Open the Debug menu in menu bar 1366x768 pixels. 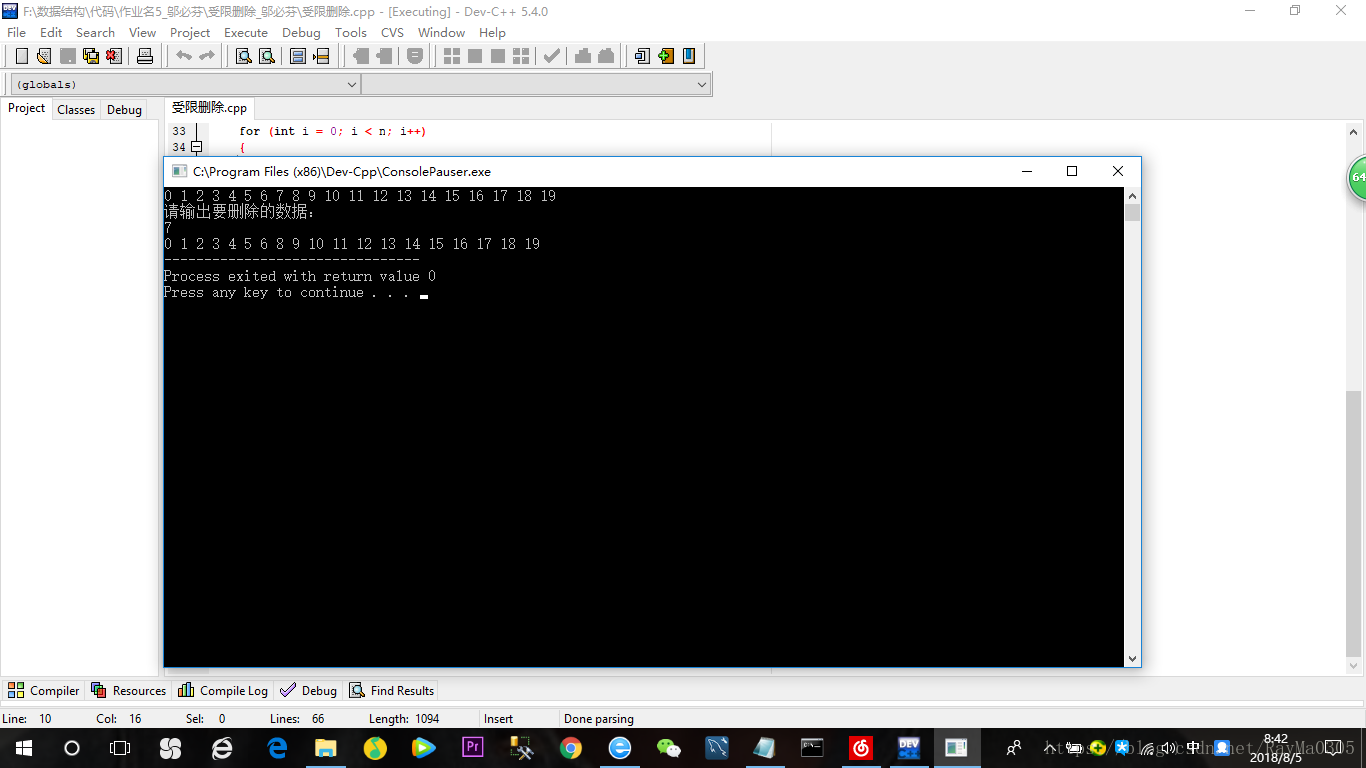(x=301, y=32)
